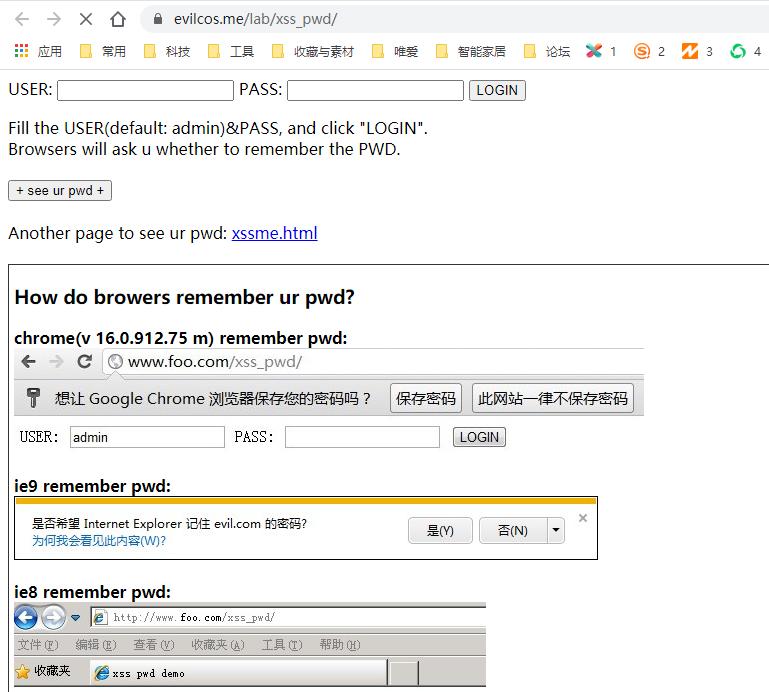Open the xssme.html link
The height and width of the screenshot is (692, 769).
pos(275,233)
